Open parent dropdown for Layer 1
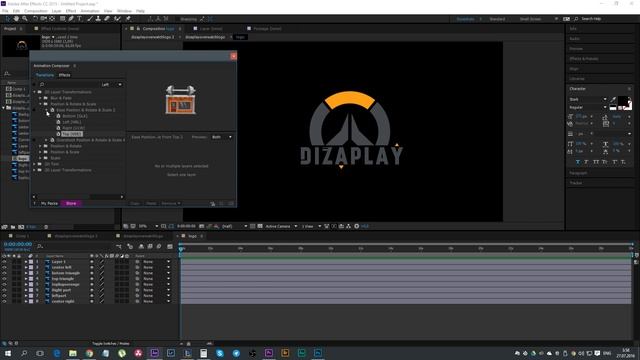 point(156,262)
